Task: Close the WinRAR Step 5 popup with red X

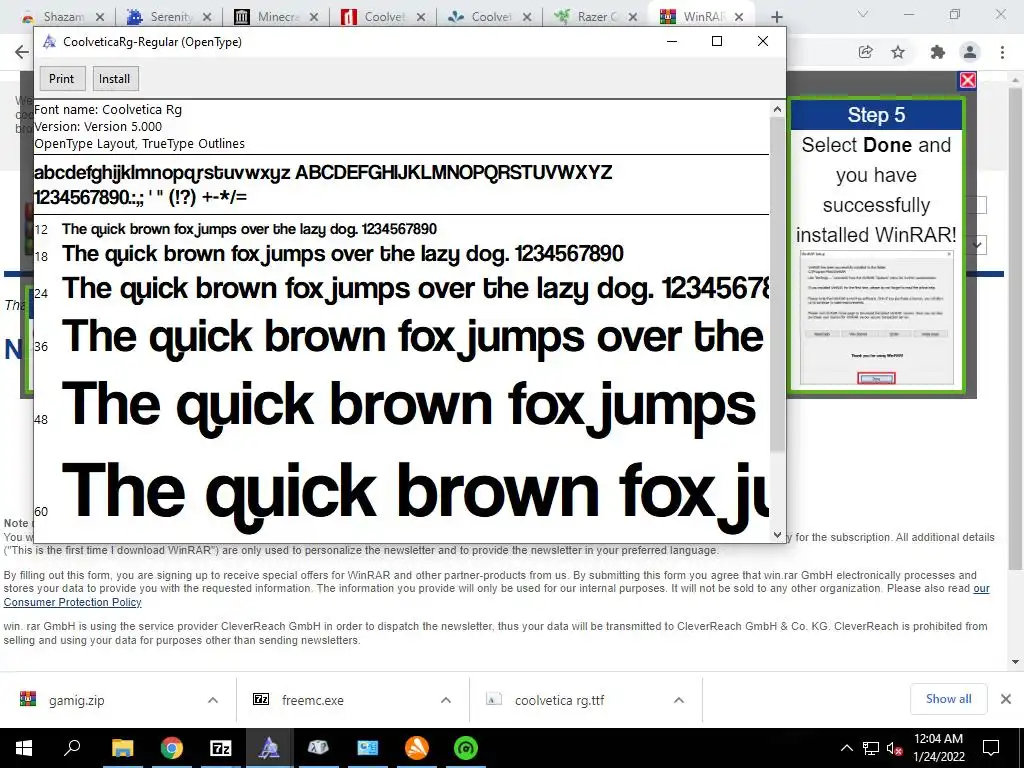Action: click(968, 80)
